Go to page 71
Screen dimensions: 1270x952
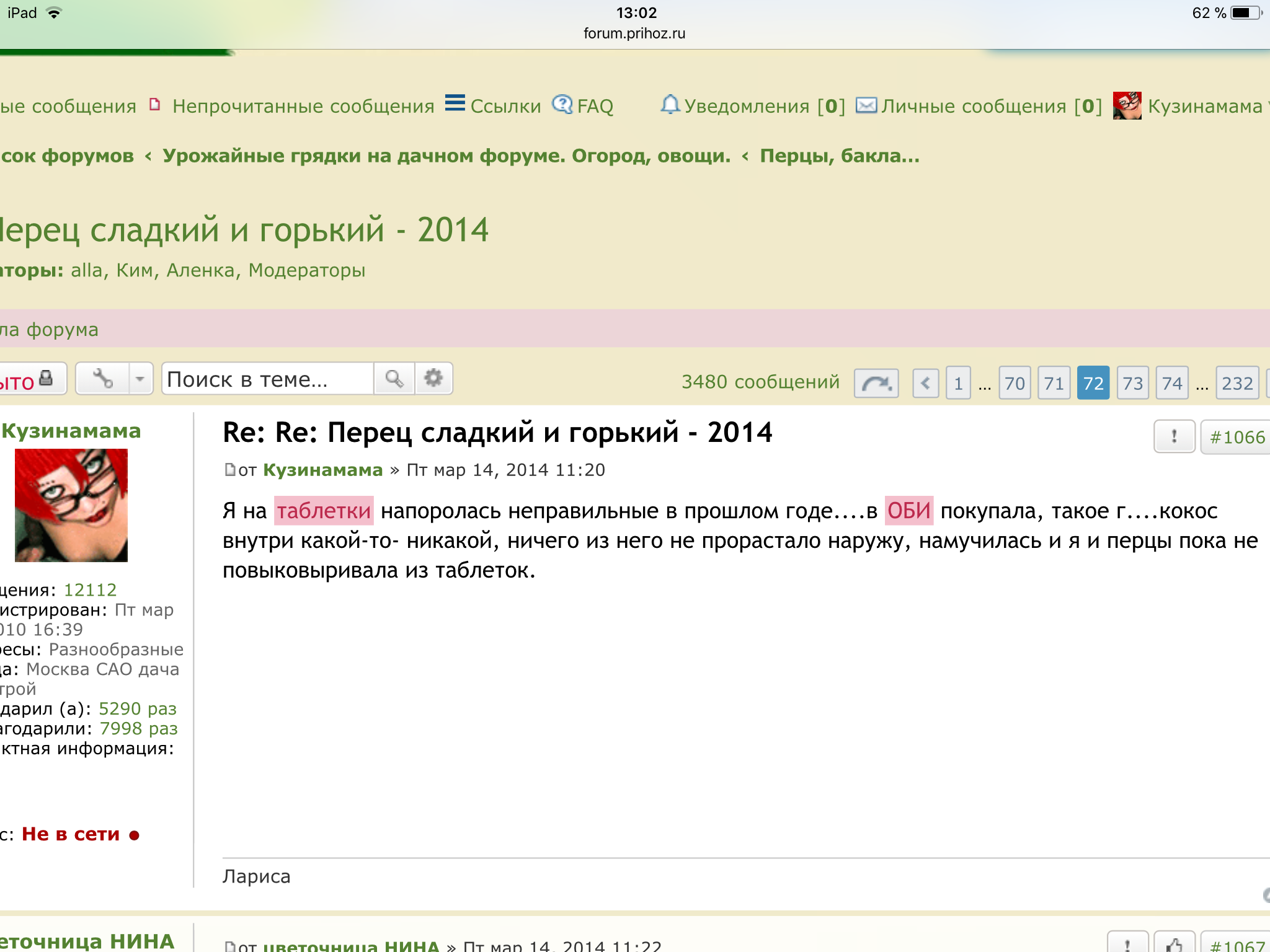[1054, 383]
